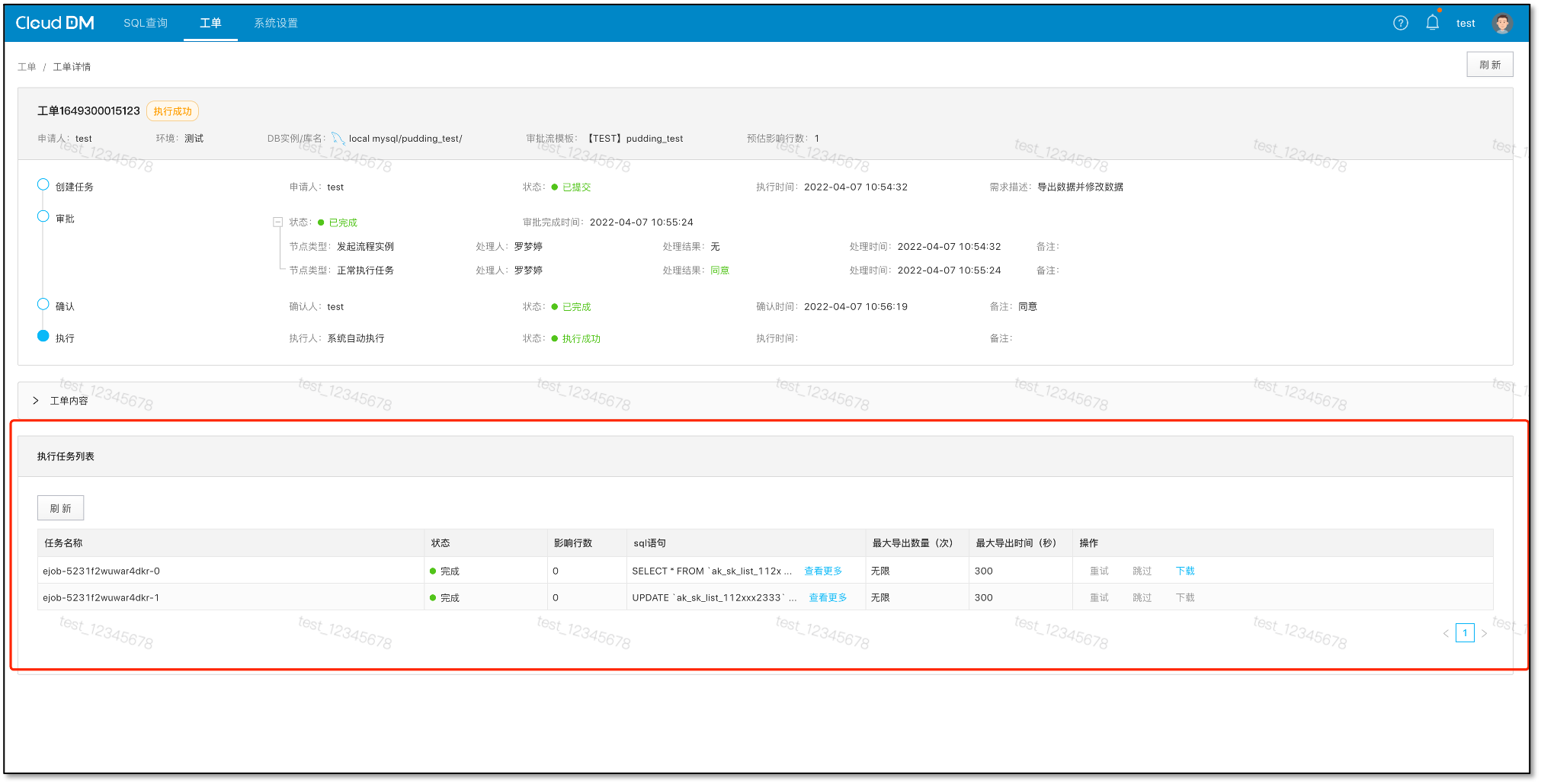Click the 导出数据并修改数据 description text
The height and width of the screenshot is (784, 1541).
1080,187
